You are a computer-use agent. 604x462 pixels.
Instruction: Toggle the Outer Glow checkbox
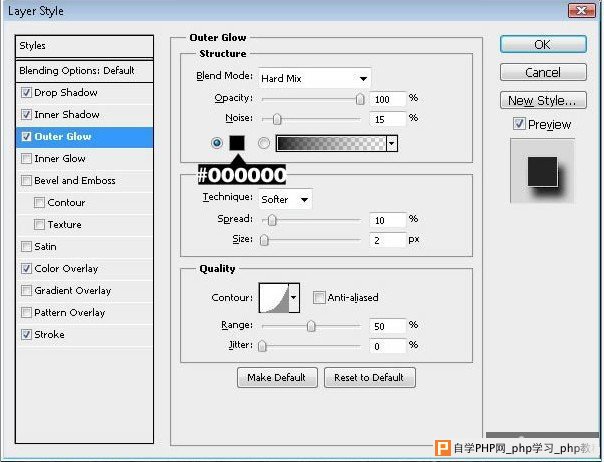tap(26, 136)
